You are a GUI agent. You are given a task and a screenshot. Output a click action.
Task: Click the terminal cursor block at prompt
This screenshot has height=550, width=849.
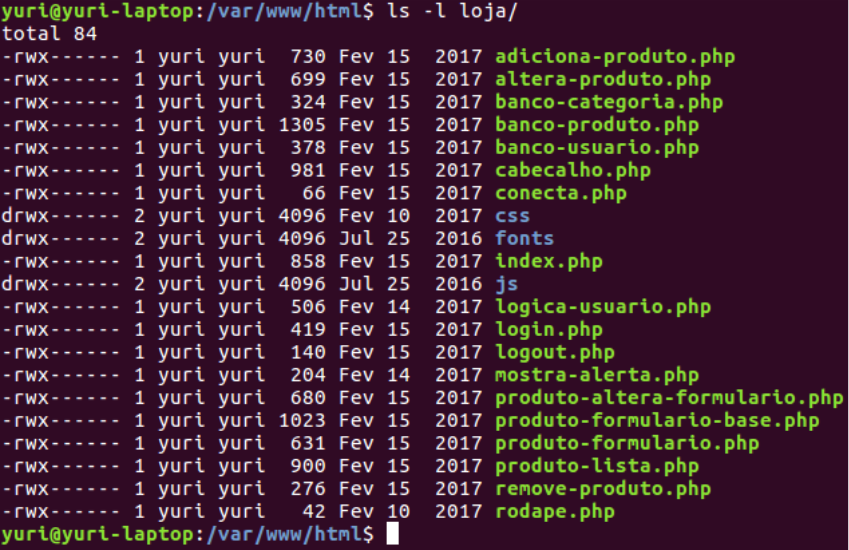392,535
